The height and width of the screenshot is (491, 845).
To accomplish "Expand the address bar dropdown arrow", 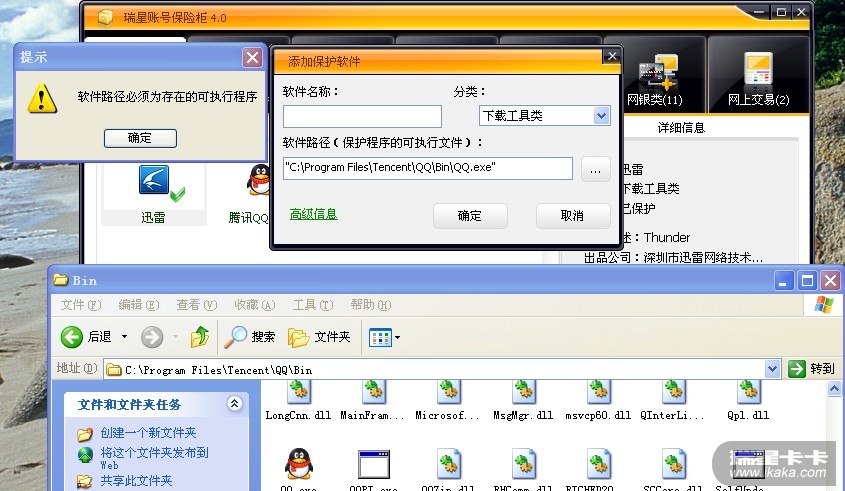I will click(x=772, y=369).
